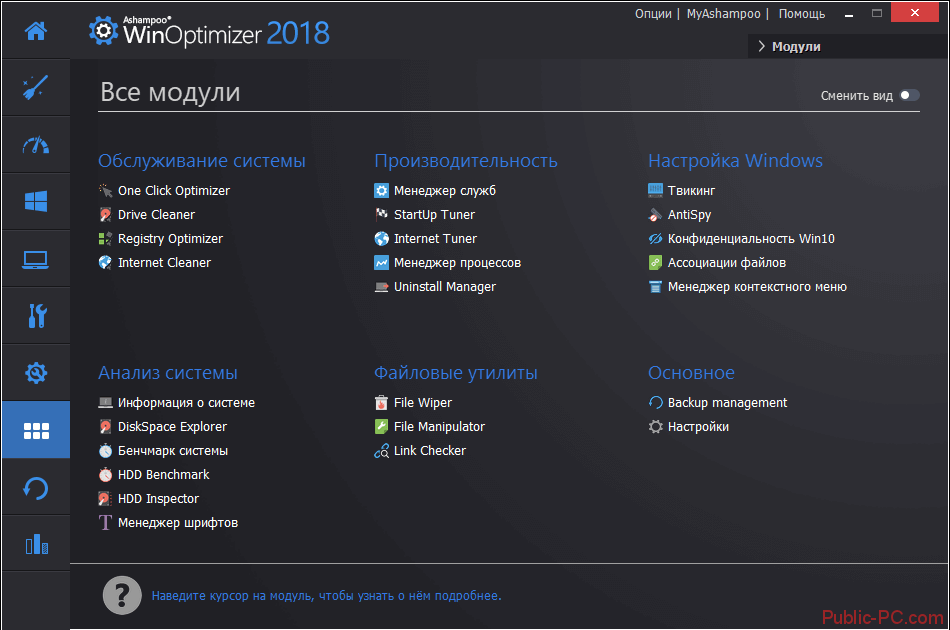Viewport: 950px width, 630px height.
Task: Expand the Модули breadcrumb chevron
Action: point(762,46)
